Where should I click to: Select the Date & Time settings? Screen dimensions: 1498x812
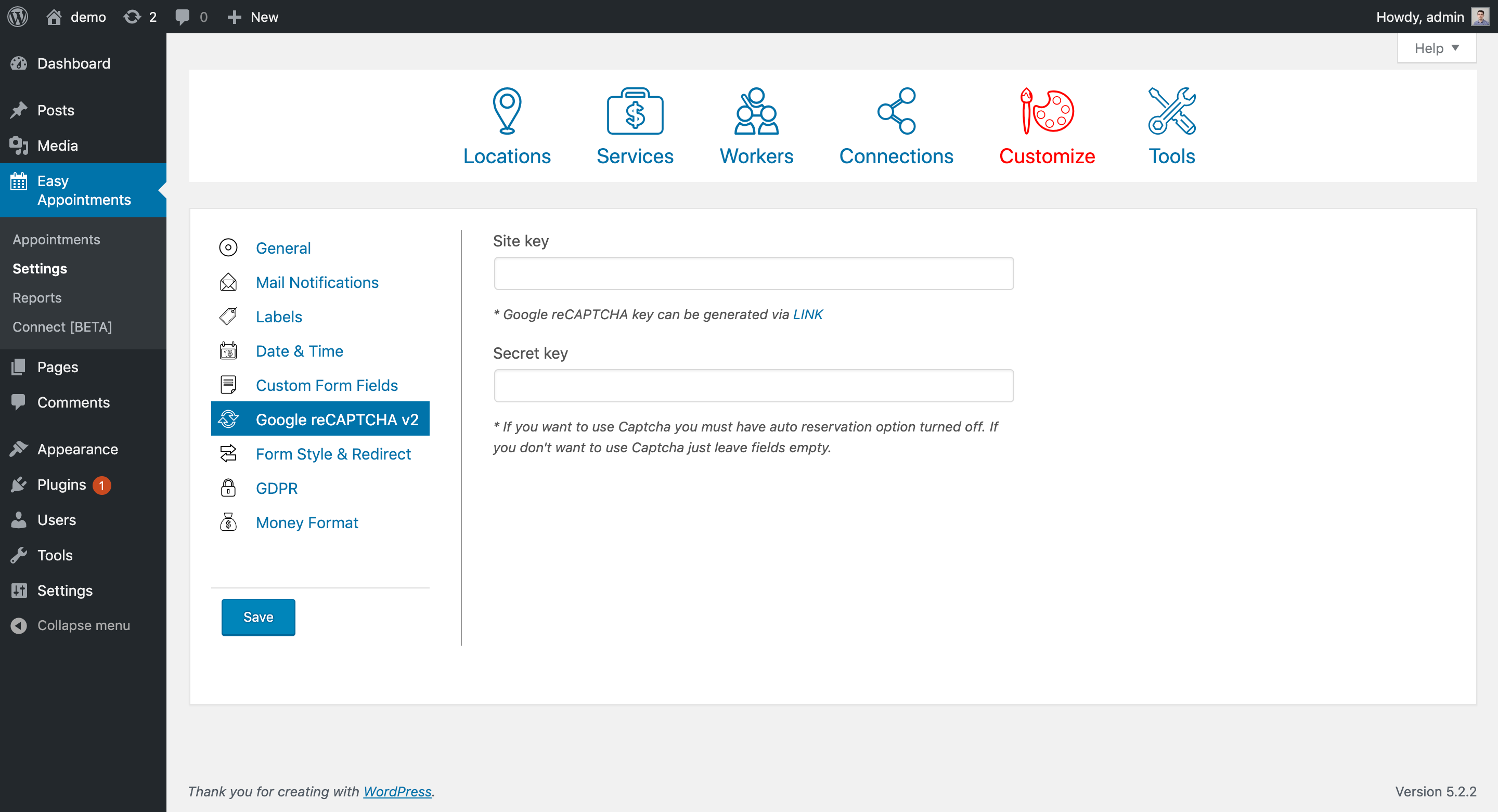point(299,350)
